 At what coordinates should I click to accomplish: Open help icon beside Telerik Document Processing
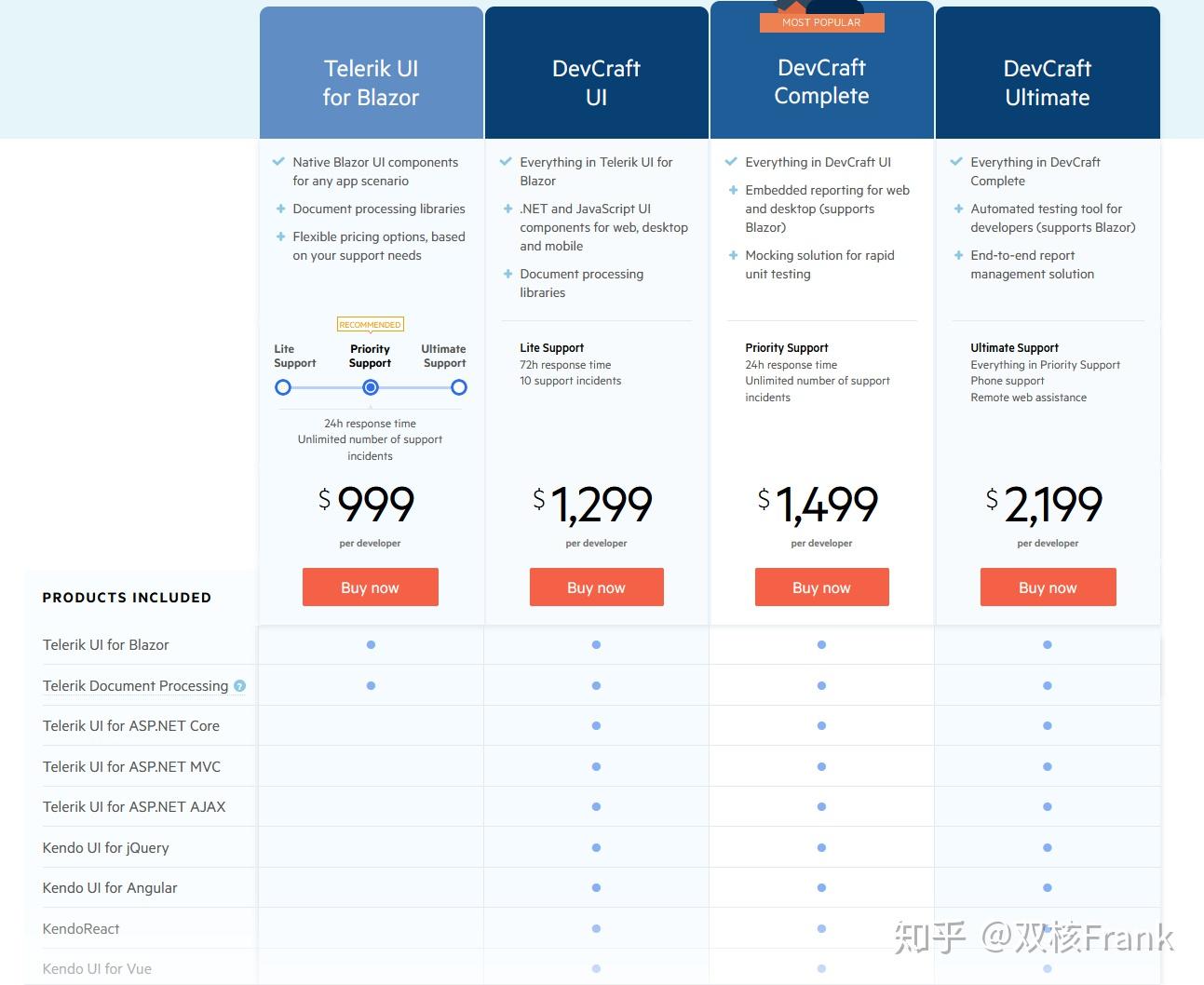click(239, 686)
